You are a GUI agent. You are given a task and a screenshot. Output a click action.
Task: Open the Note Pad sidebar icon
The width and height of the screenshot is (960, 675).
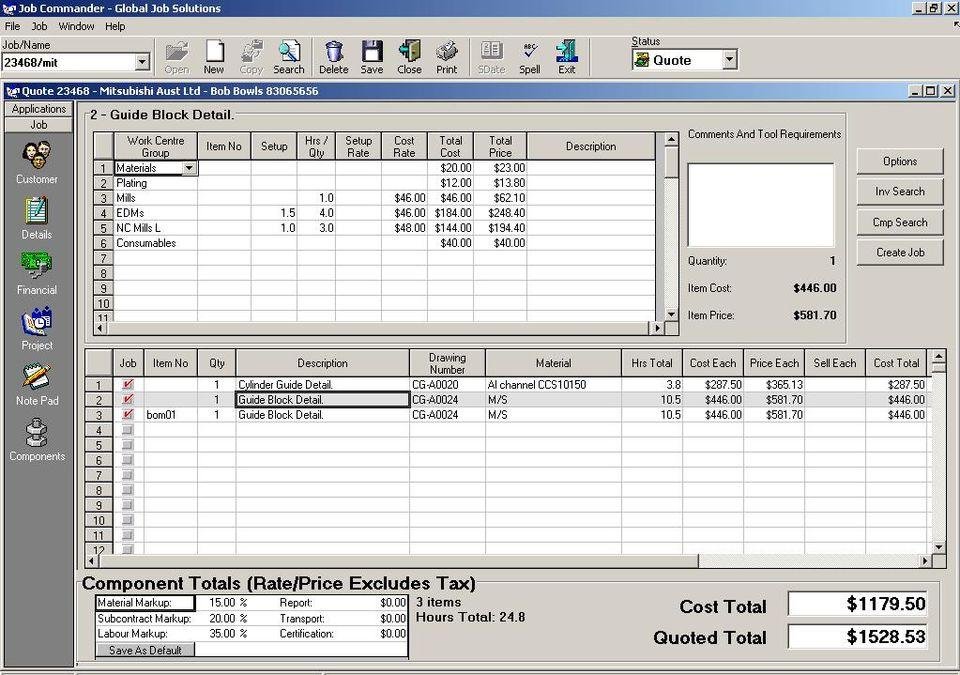tap(37, 384)
